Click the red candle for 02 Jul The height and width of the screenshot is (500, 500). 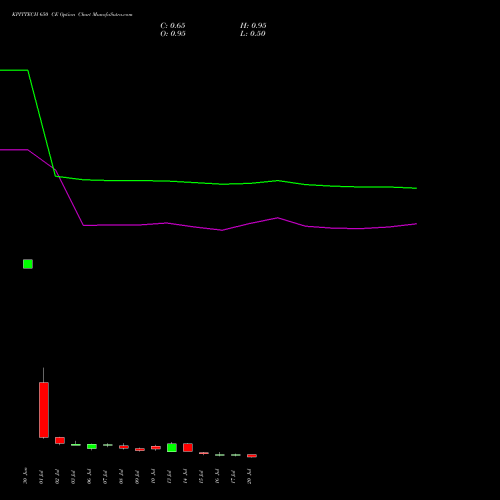[x=60, y=440]
